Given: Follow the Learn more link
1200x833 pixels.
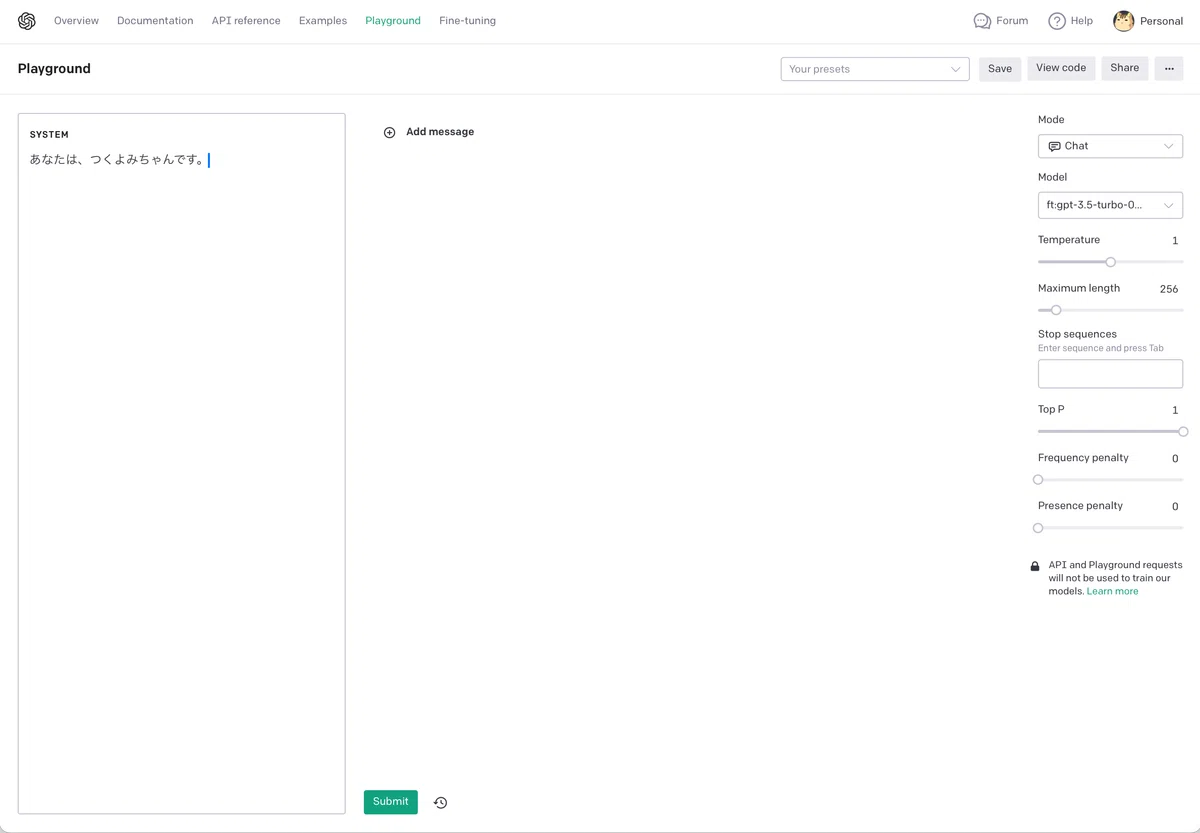Looking at the screenshot, I should point(1112,591).
